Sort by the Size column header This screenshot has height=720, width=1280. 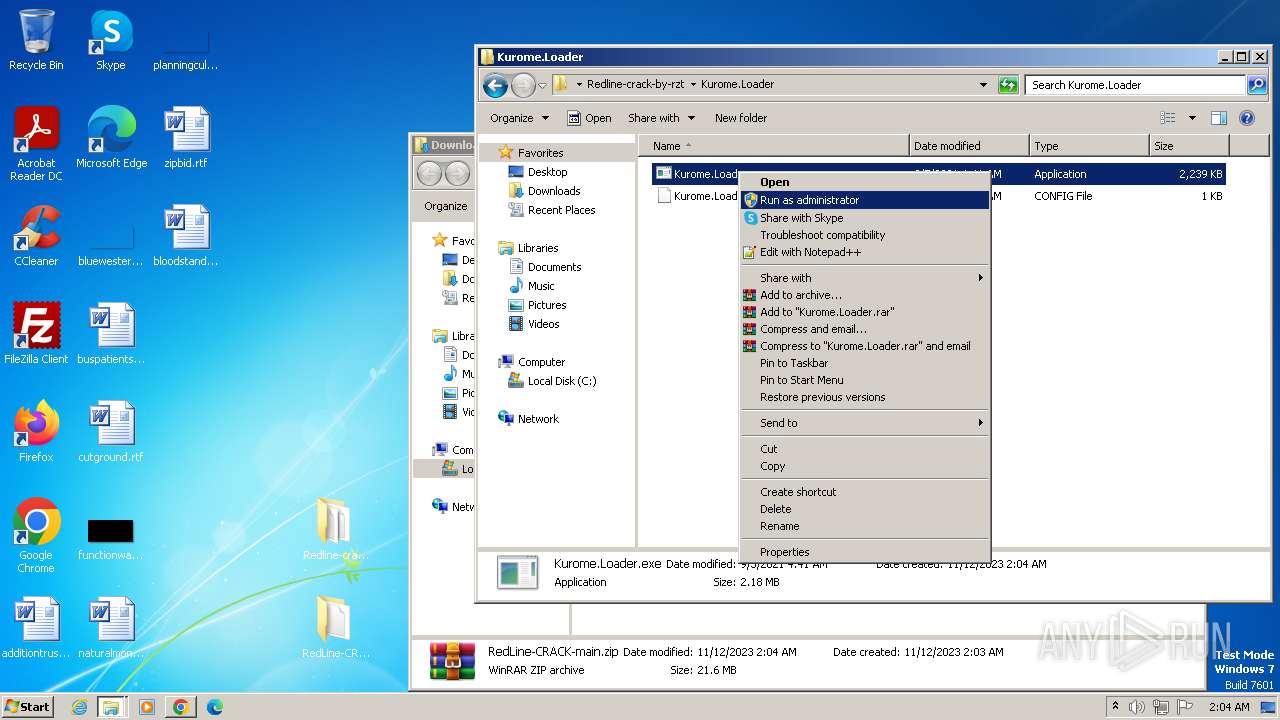(x=1189, y=146)
